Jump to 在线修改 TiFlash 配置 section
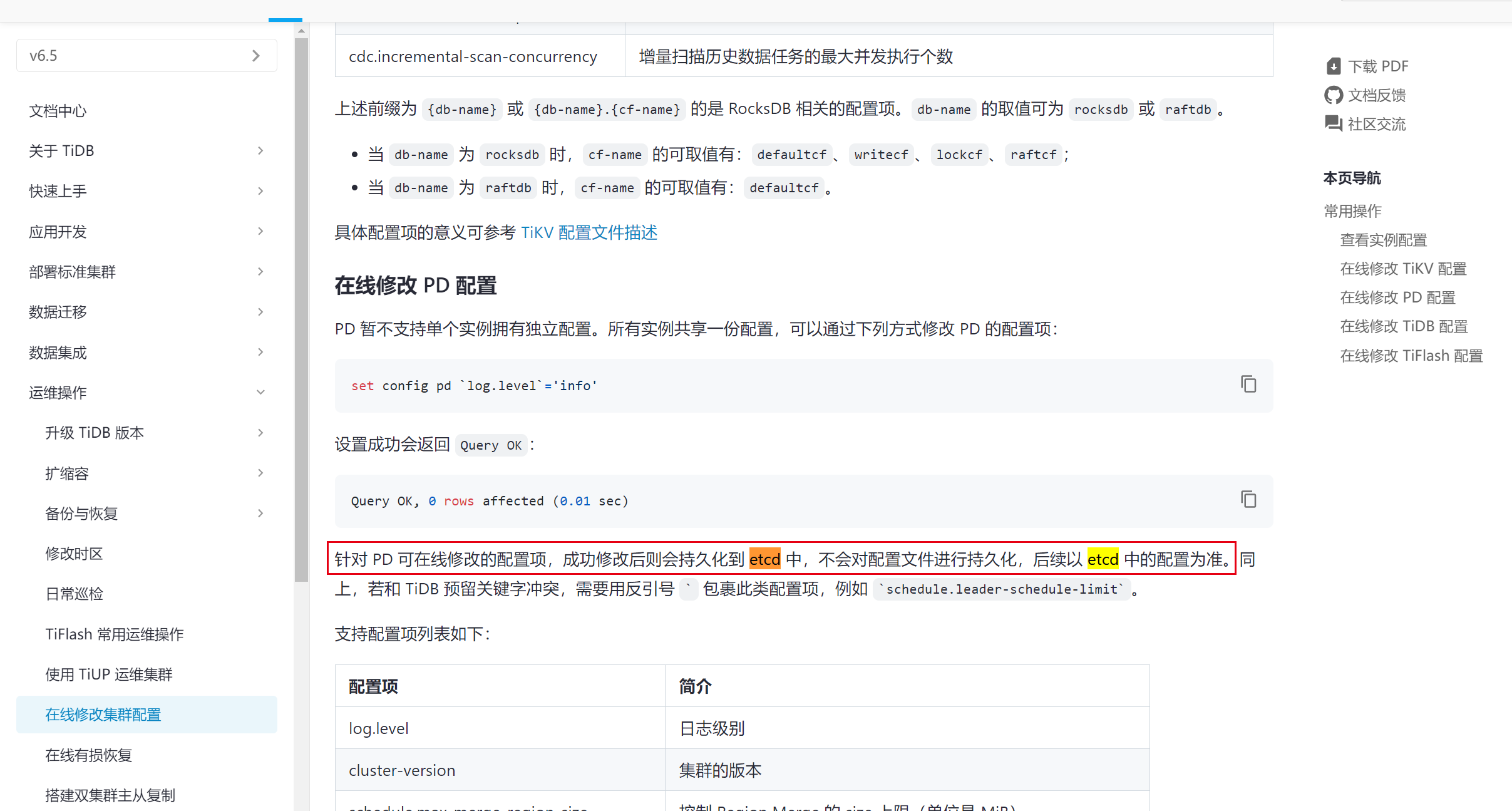Viewport: 1512px width, 811px height. (1411, 356)
